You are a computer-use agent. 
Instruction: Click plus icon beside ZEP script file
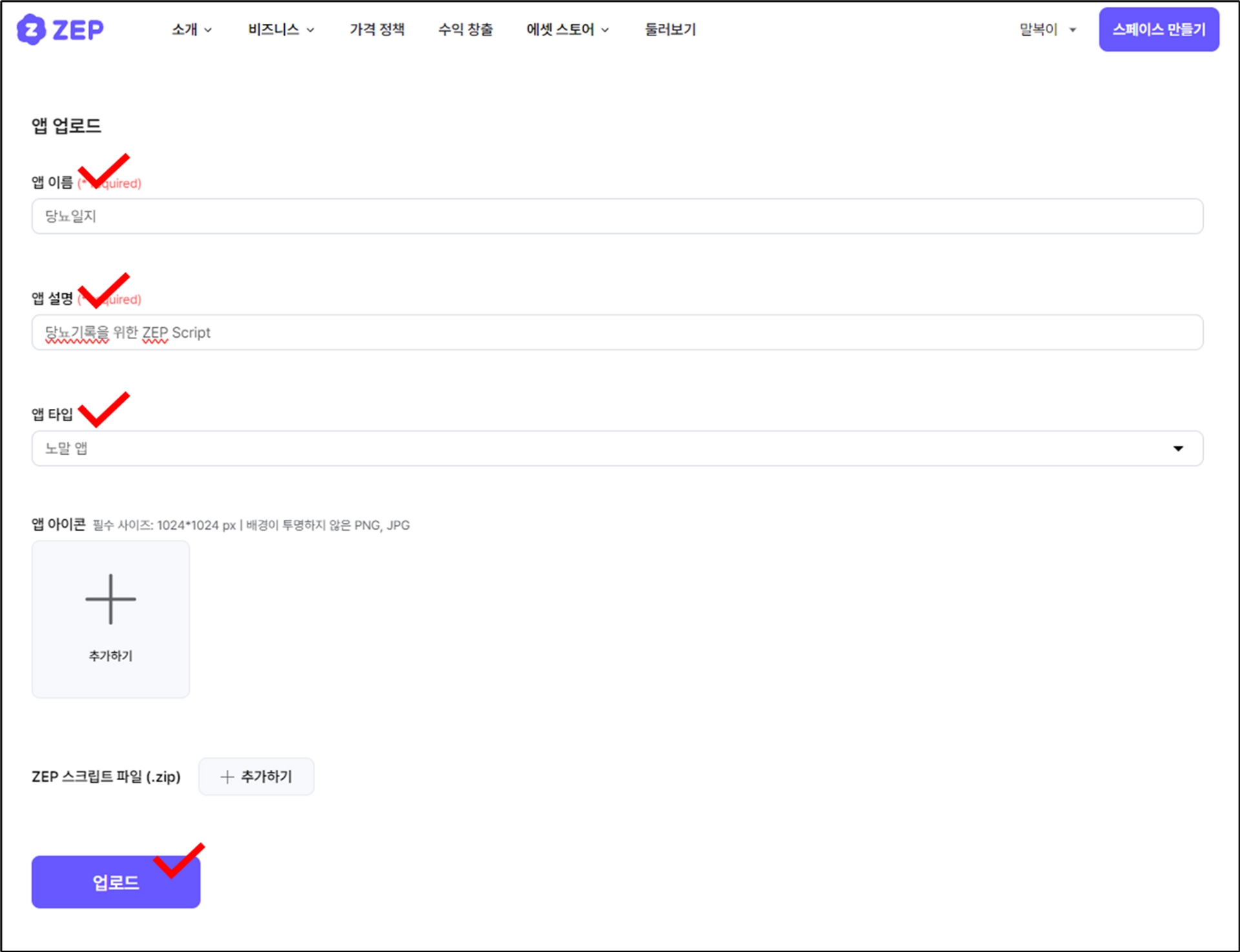click(227, 777)
